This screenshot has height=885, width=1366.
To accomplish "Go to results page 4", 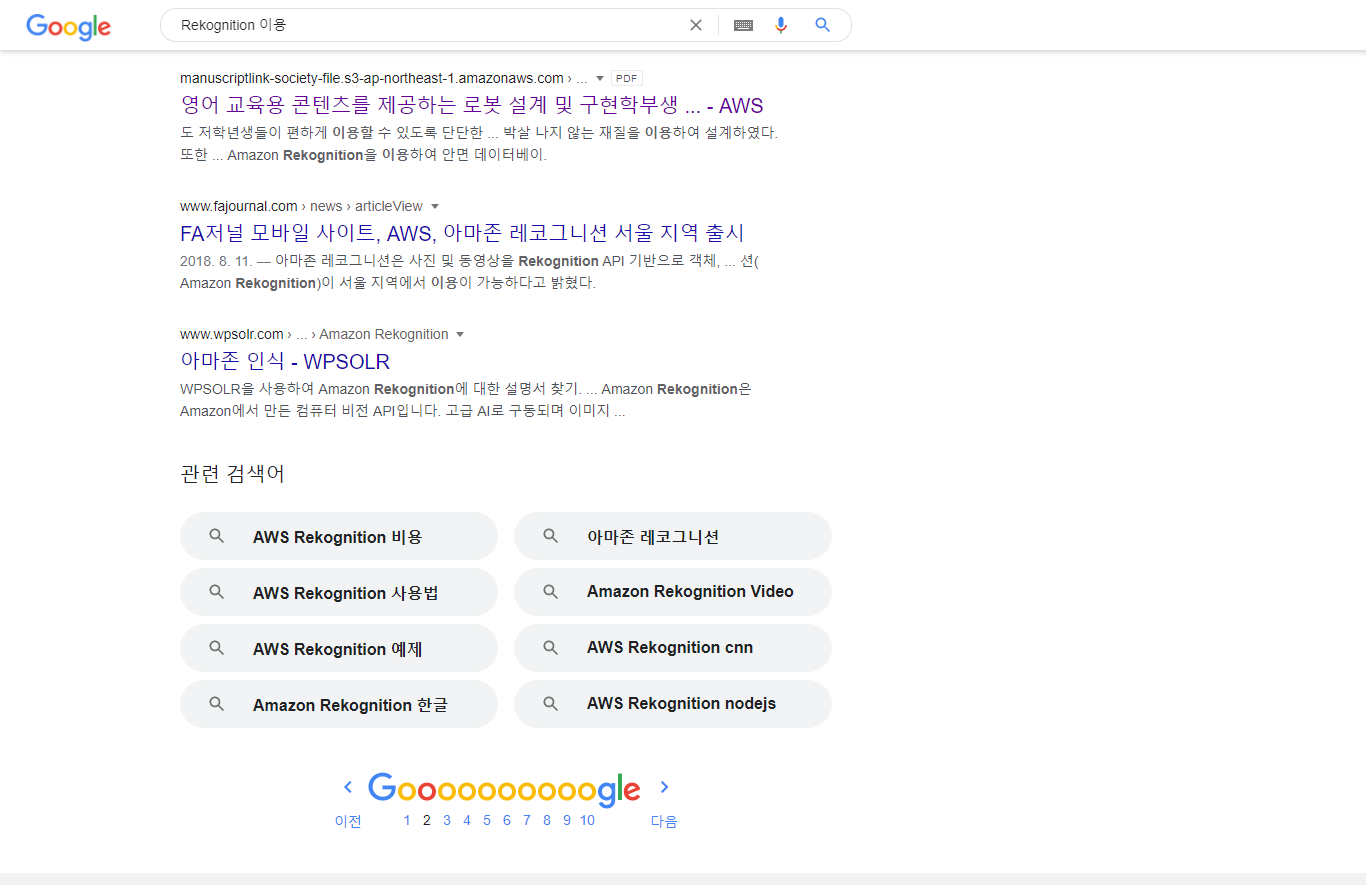I will click(467, 820).
